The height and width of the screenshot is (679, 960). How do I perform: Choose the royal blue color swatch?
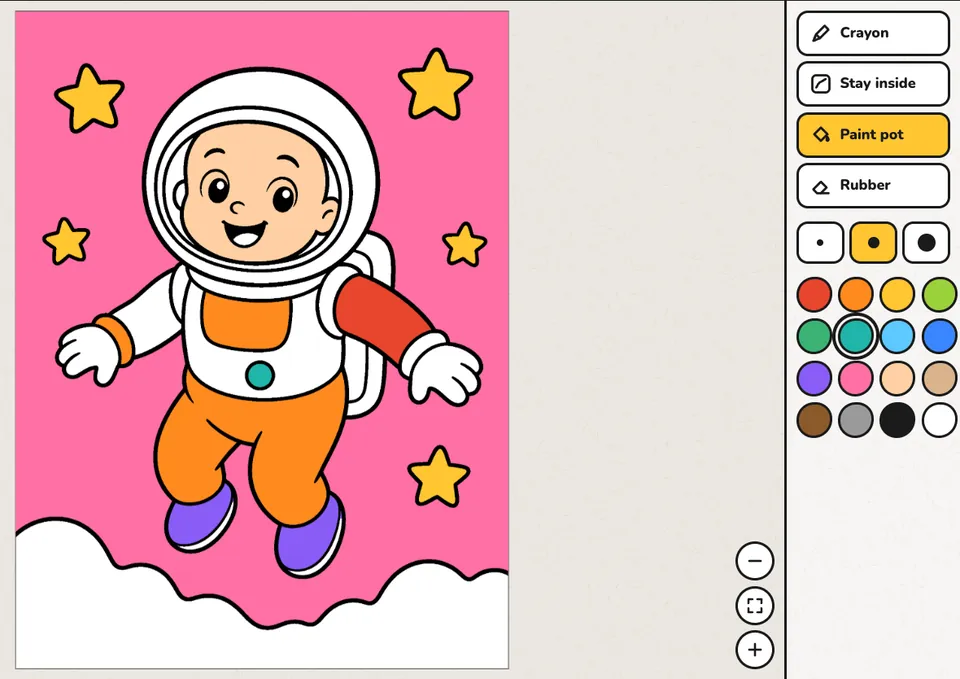pyautogui.click(x=939, y=336)
